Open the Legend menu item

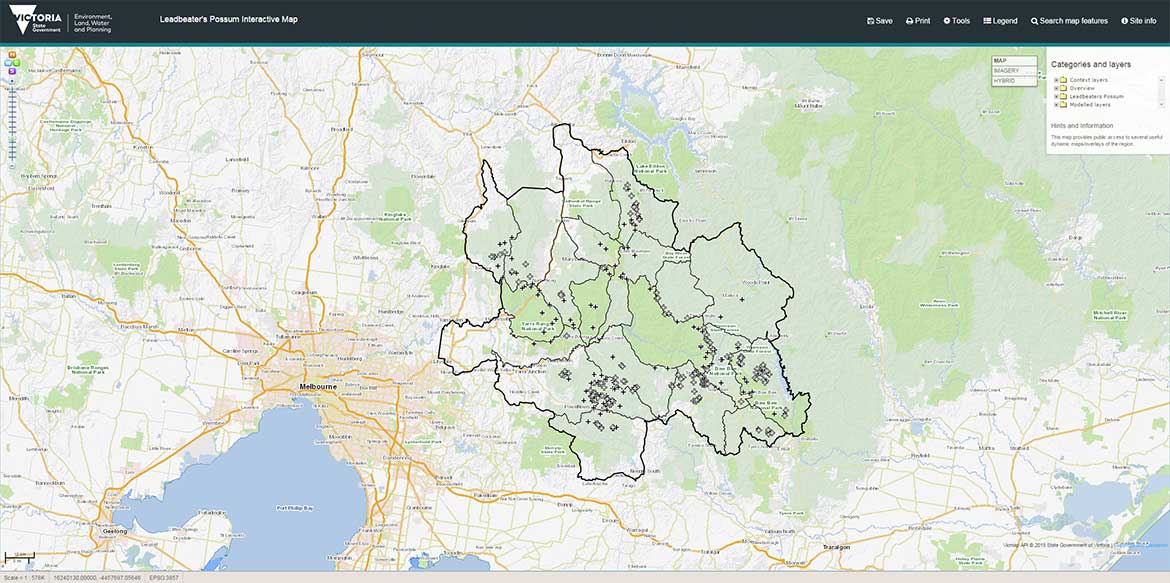1000,21
